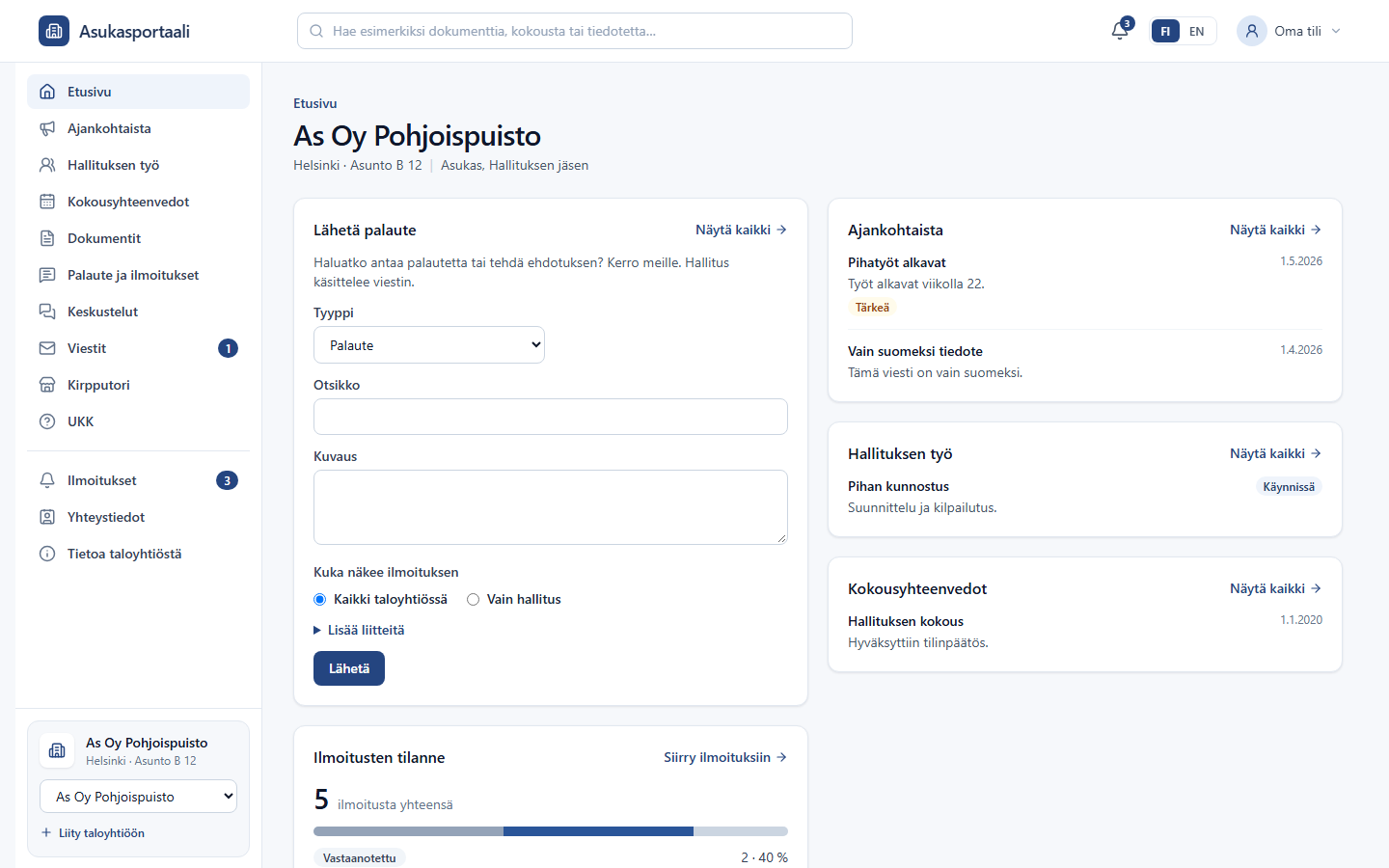
Task: Click the Hallituksen työ people icon
Action: 47,165
